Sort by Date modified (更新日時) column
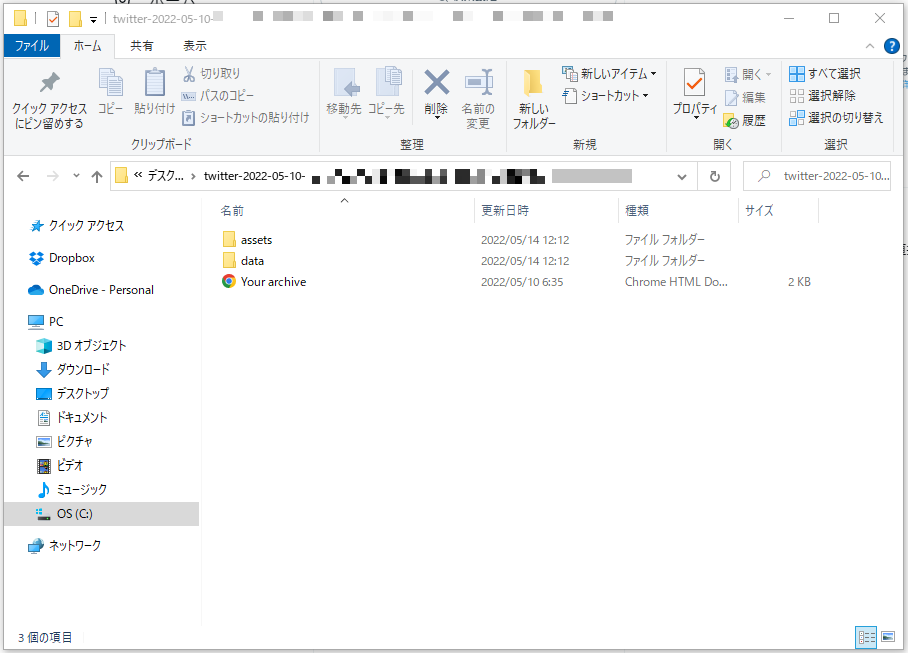The image size is (908, 653). coord(546,211)
